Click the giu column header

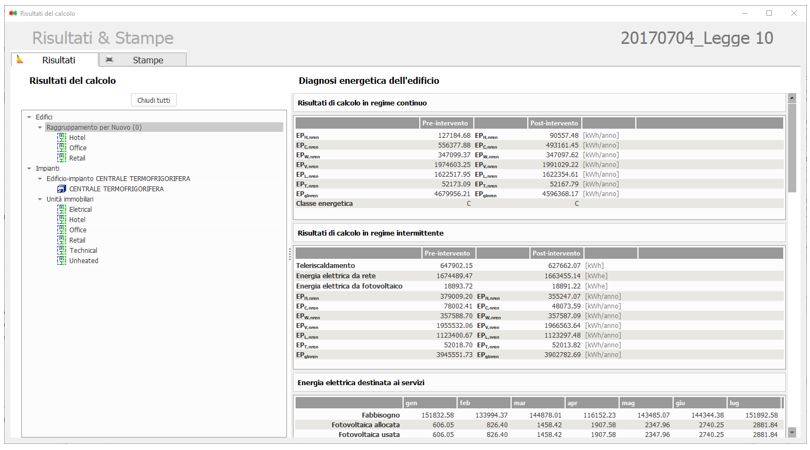click(x=700, y=402)
